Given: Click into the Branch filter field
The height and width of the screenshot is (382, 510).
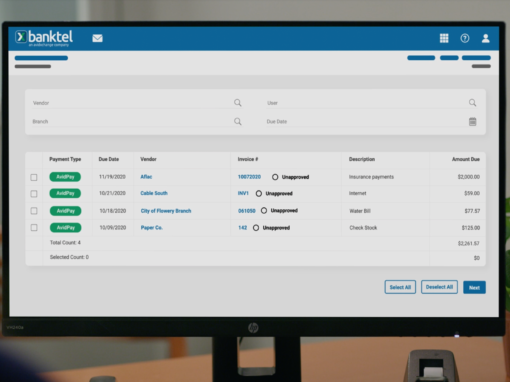Looking at the screenshot, I should pyautogui.click(x=137, y=122).
